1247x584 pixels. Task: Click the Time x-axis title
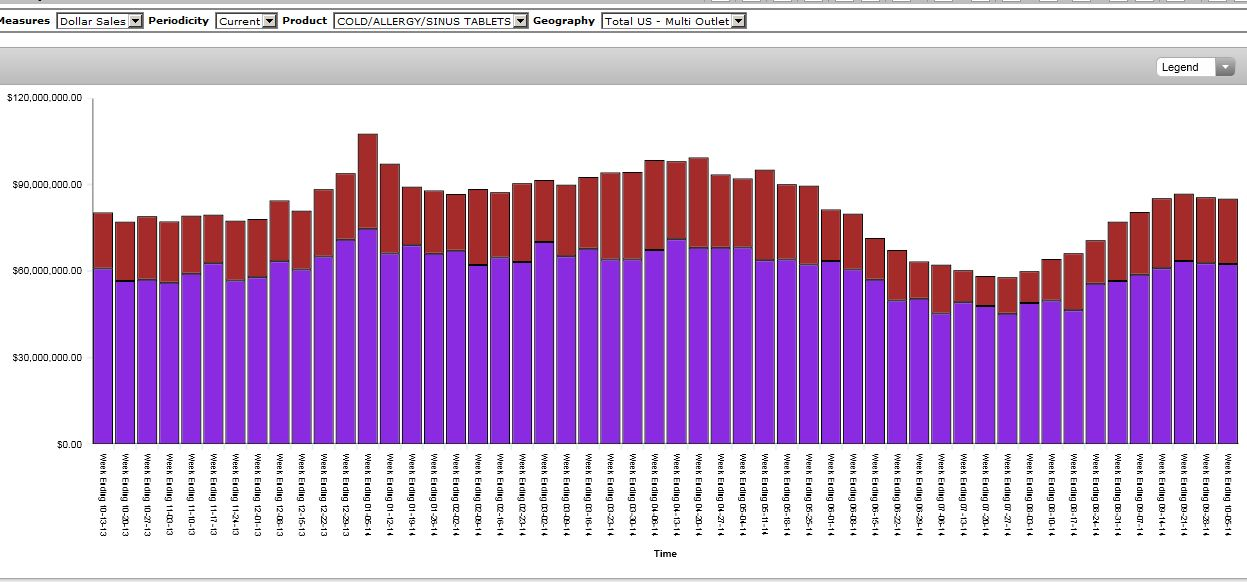[x=665, y=553]
